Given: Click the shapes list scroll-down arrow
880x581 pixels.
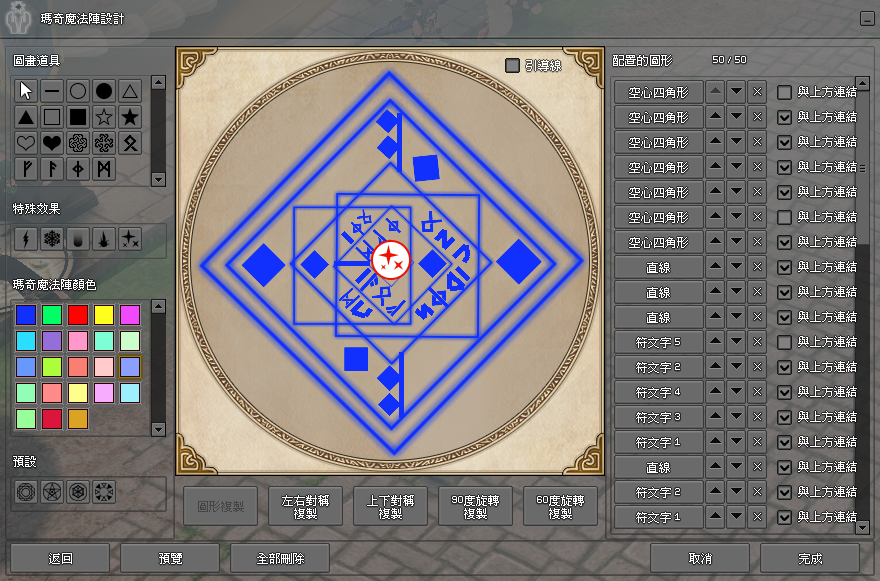Looking at the screenshot, I should click(863, 528).
